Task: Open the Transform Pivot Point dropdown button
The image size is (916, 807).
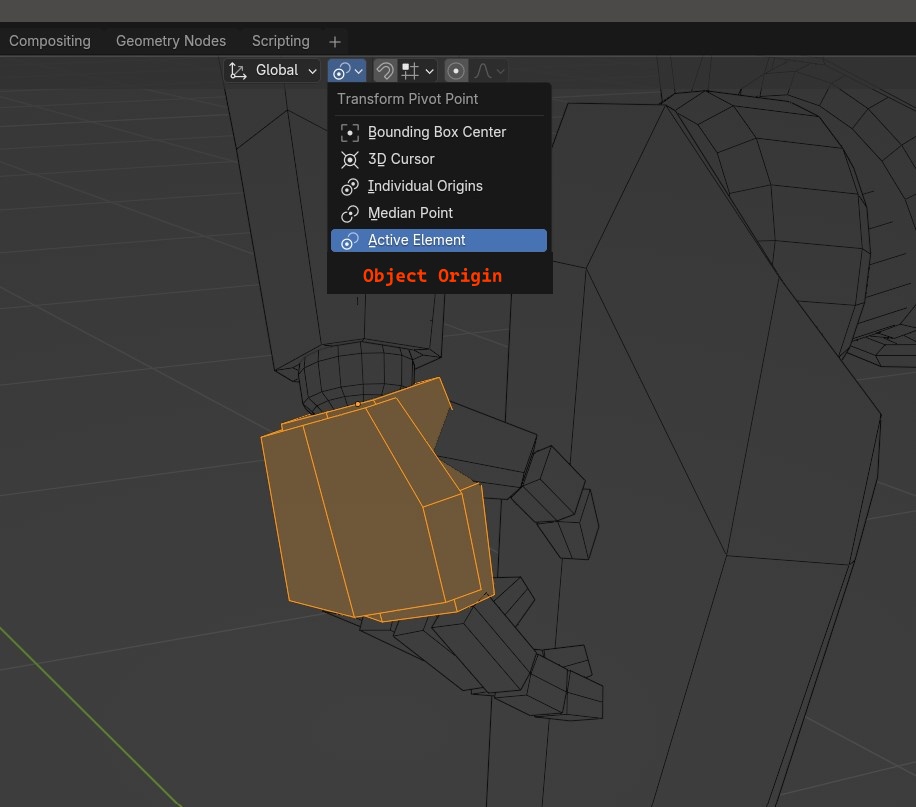Action: 347,71
